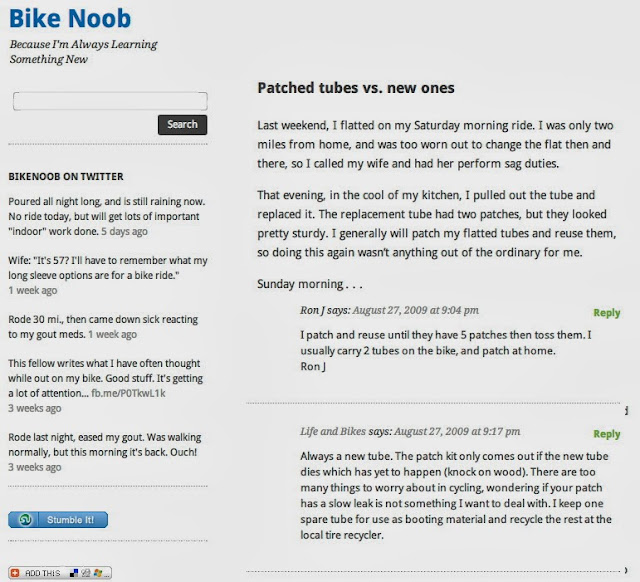Click the orange AddThis plus icon

click(15, 573)
